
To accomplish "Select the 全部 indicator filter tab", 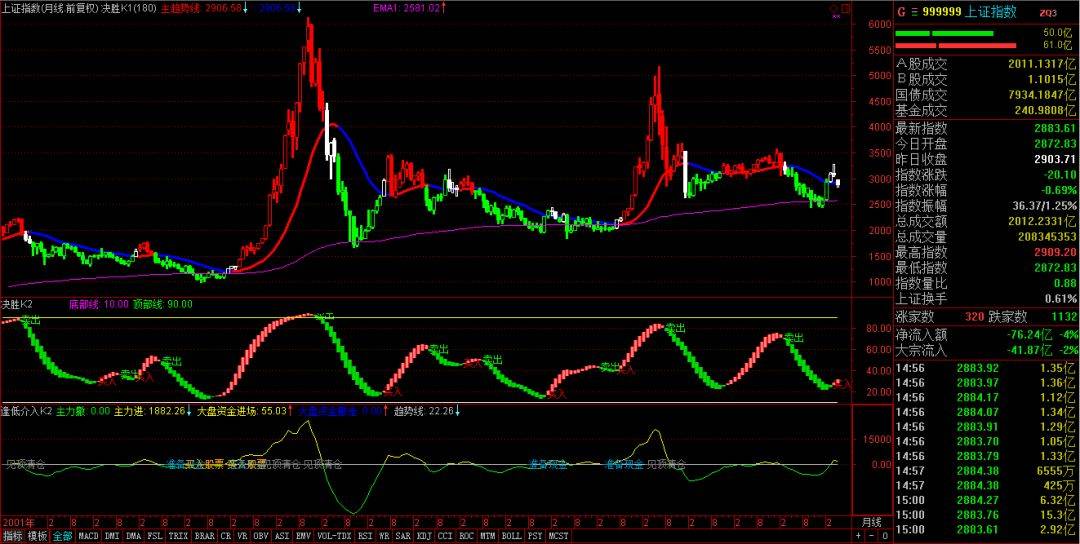I will click(x=63, y=536).
